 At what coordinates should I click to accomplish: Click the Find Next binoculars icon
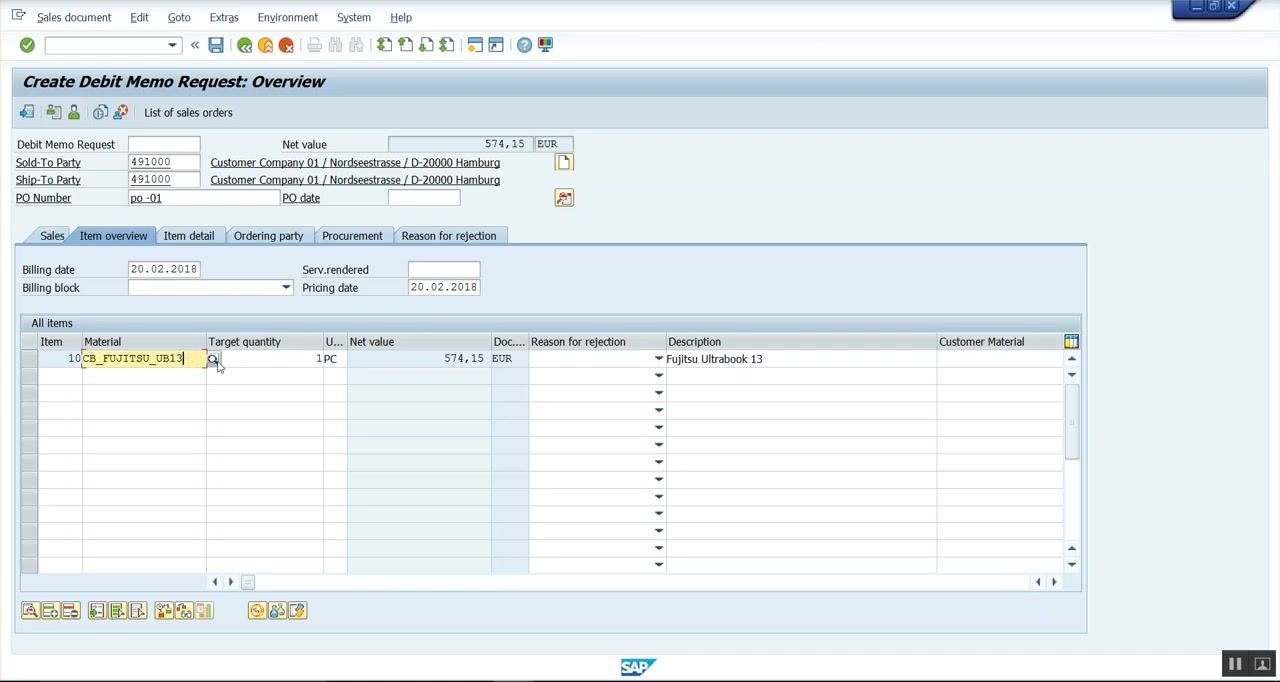pos(356,45)
